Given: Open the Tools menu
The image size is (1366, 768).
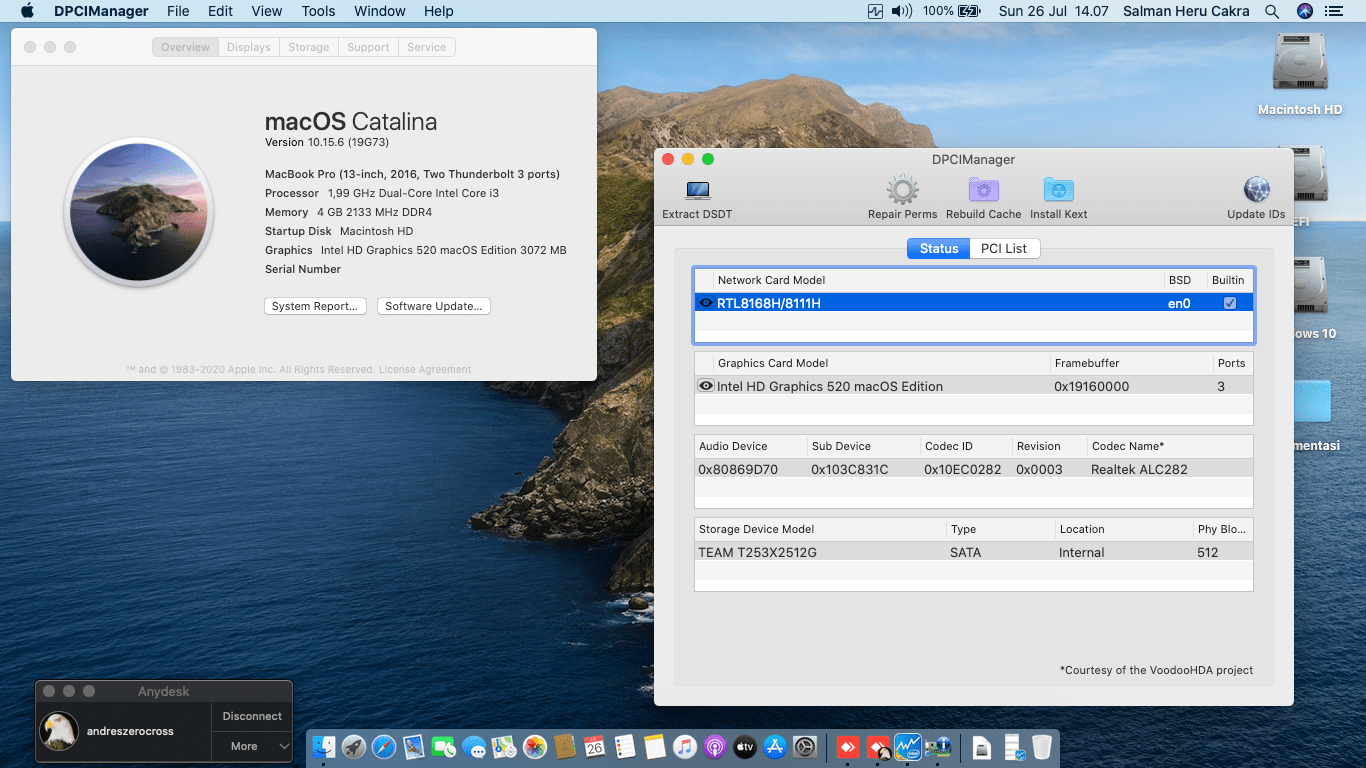Looking at the screenshot, I should (318, 11).
